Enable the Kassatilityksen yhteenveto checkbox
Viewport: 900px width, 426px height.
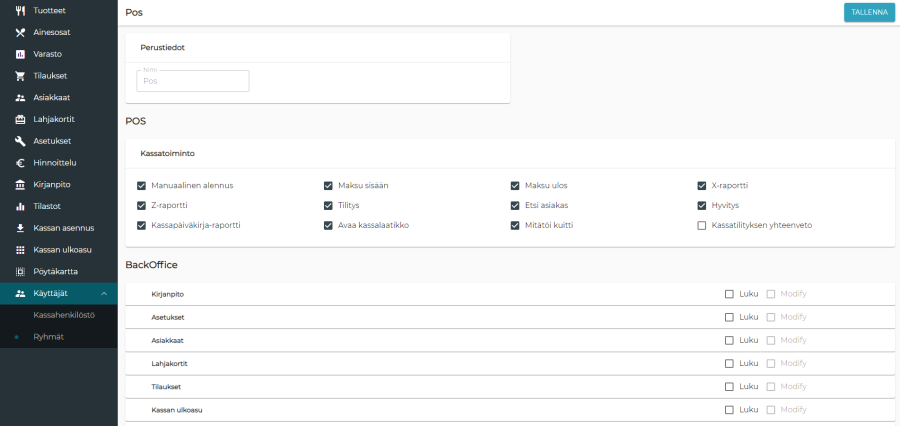coord(702,226)
